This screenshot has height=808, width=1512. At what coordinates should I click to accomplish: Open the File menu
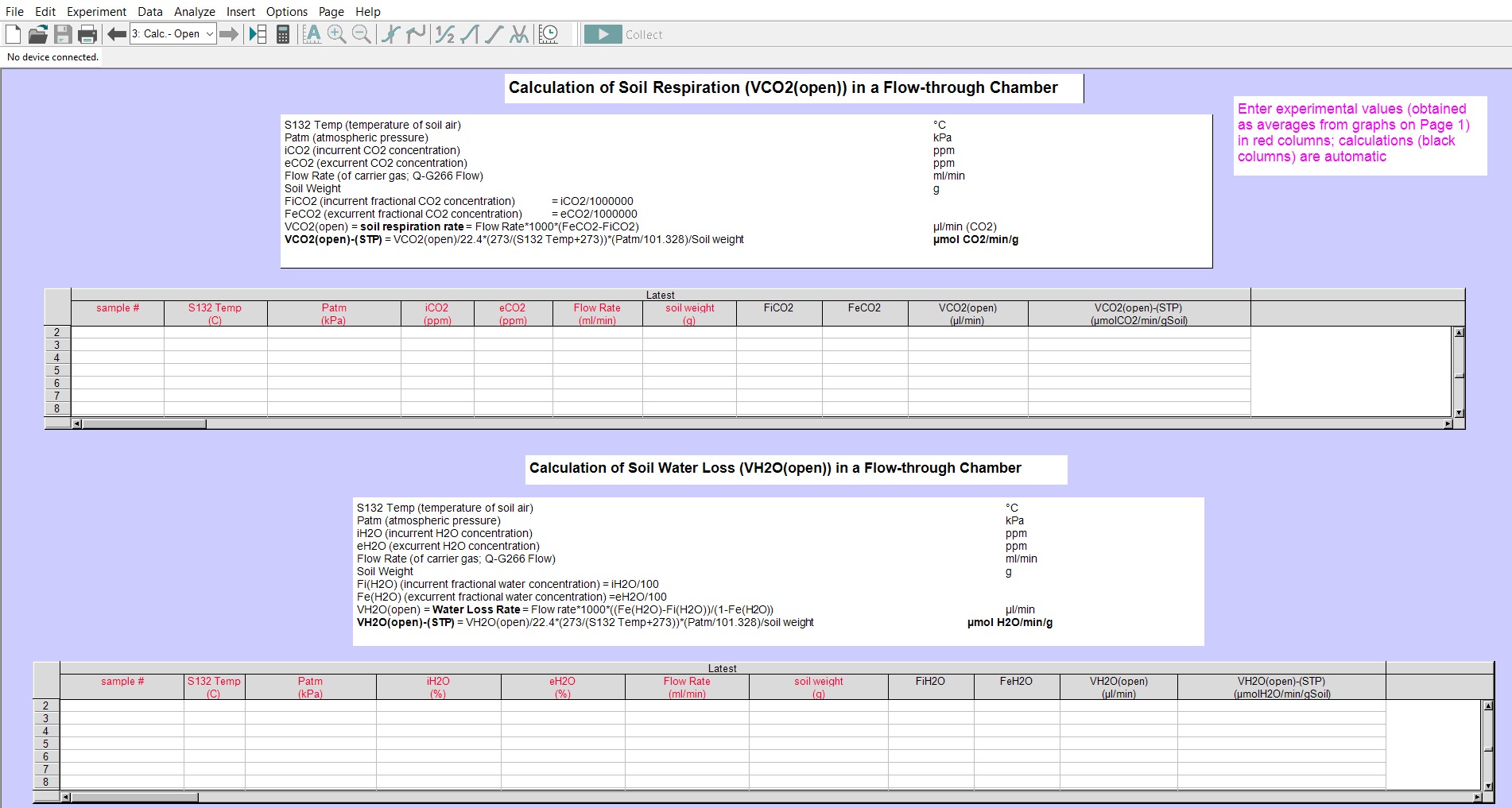[x=14, y=11]
